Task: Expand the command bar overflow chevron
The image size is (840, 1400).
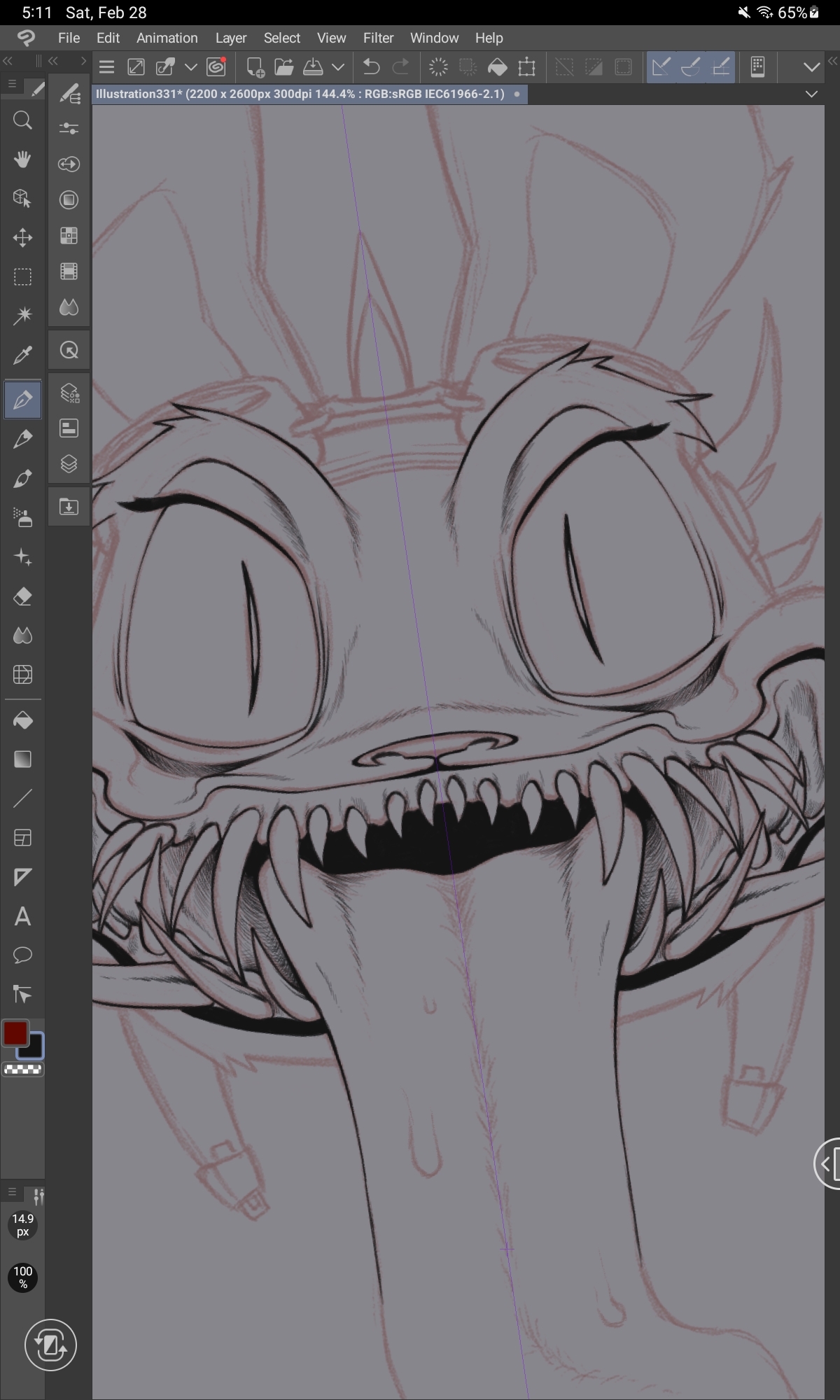Action: coord(811,67)
